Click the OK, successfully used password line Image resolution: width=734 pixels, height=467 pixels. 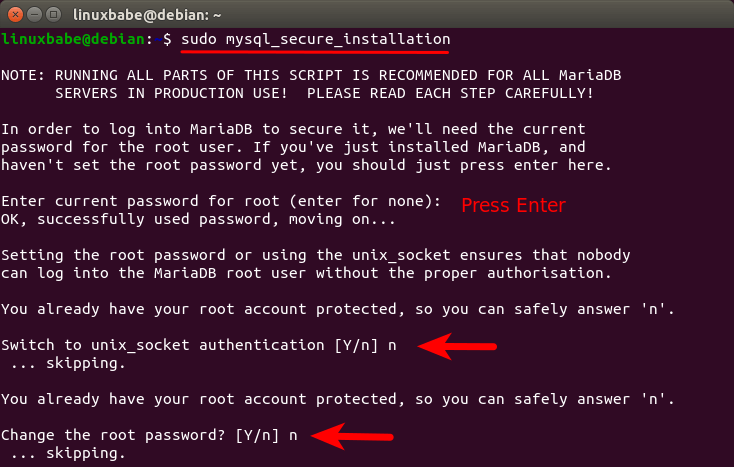[200, 219]
